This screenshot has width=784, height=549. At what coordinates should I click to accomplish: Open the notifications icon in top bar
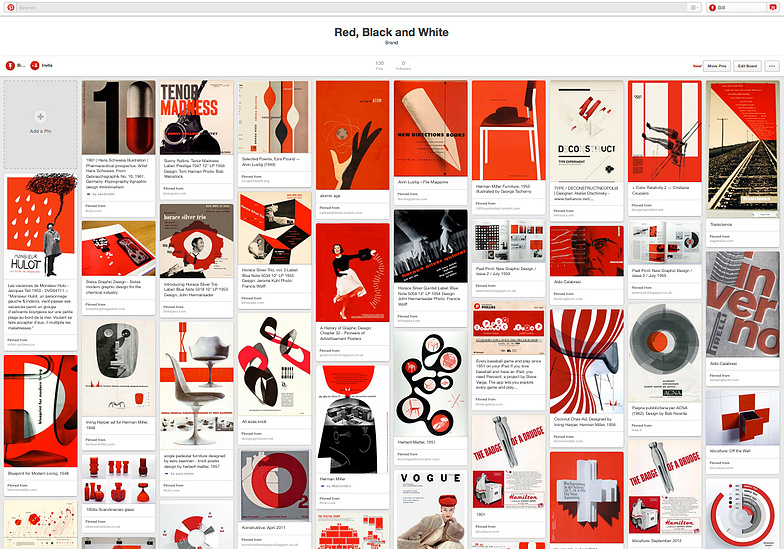coord(773,8)
